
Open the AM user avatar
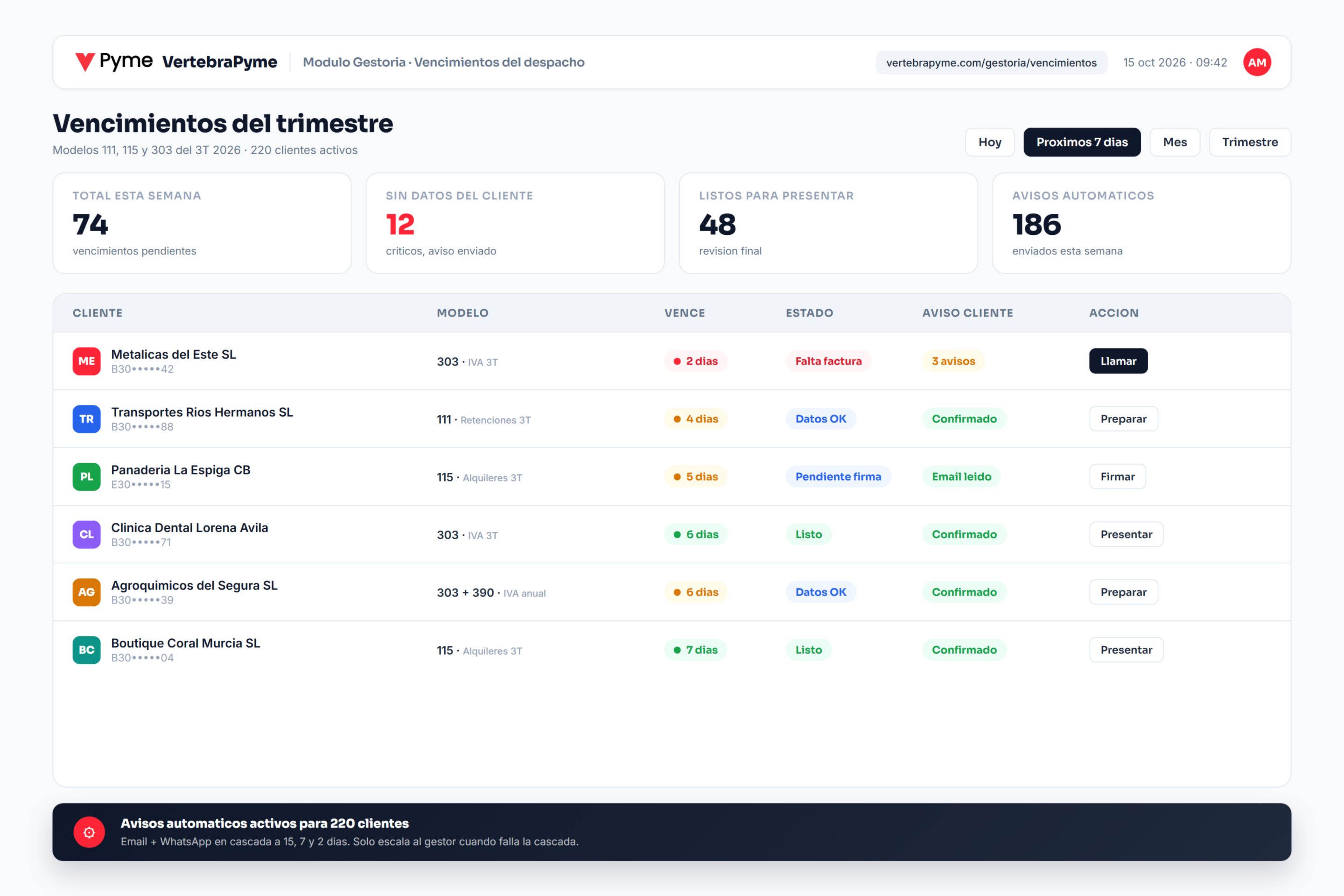1257,62
